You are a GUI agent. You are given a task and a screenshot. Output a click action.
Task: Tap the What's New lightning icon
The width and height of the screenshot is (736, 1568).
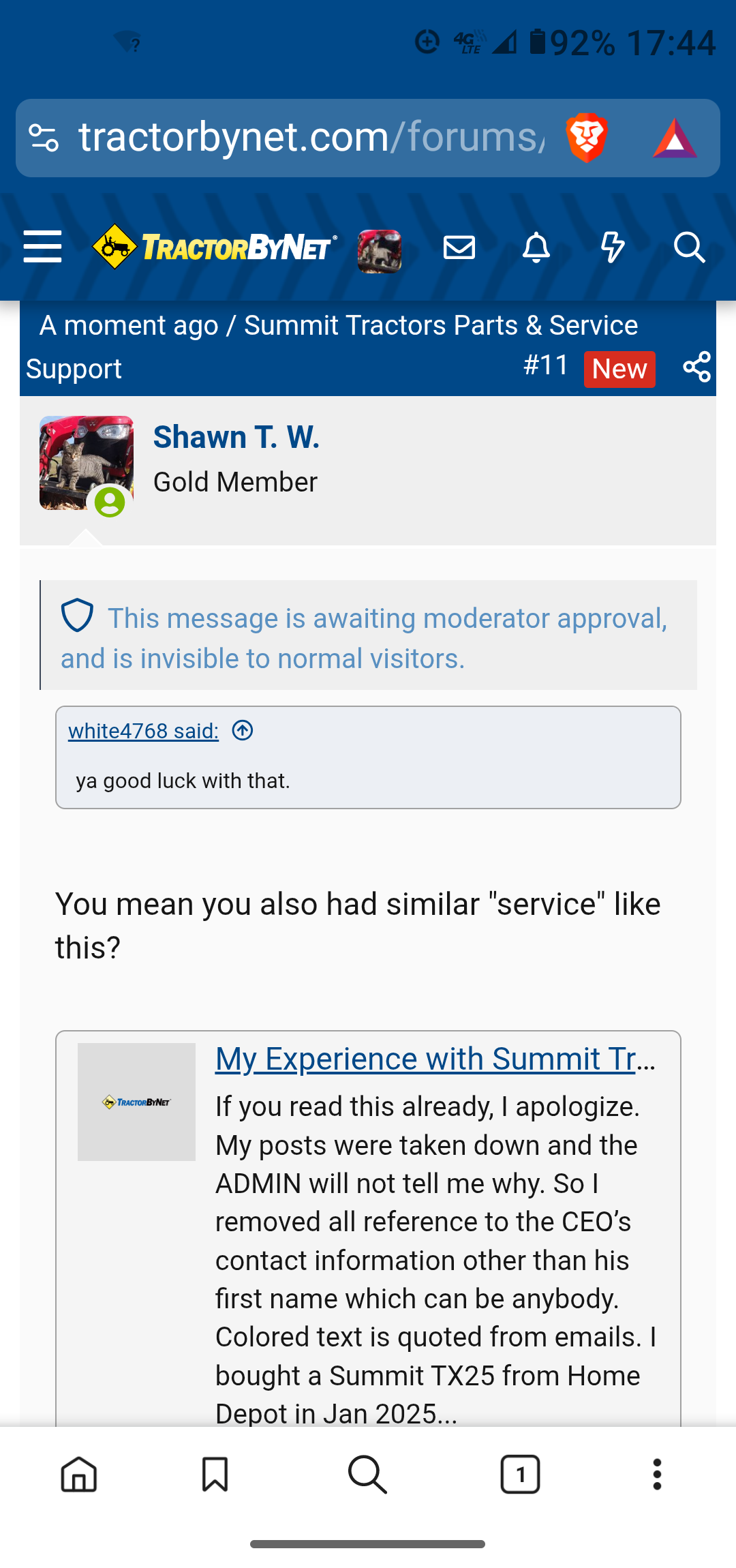(x=612, y=247)
